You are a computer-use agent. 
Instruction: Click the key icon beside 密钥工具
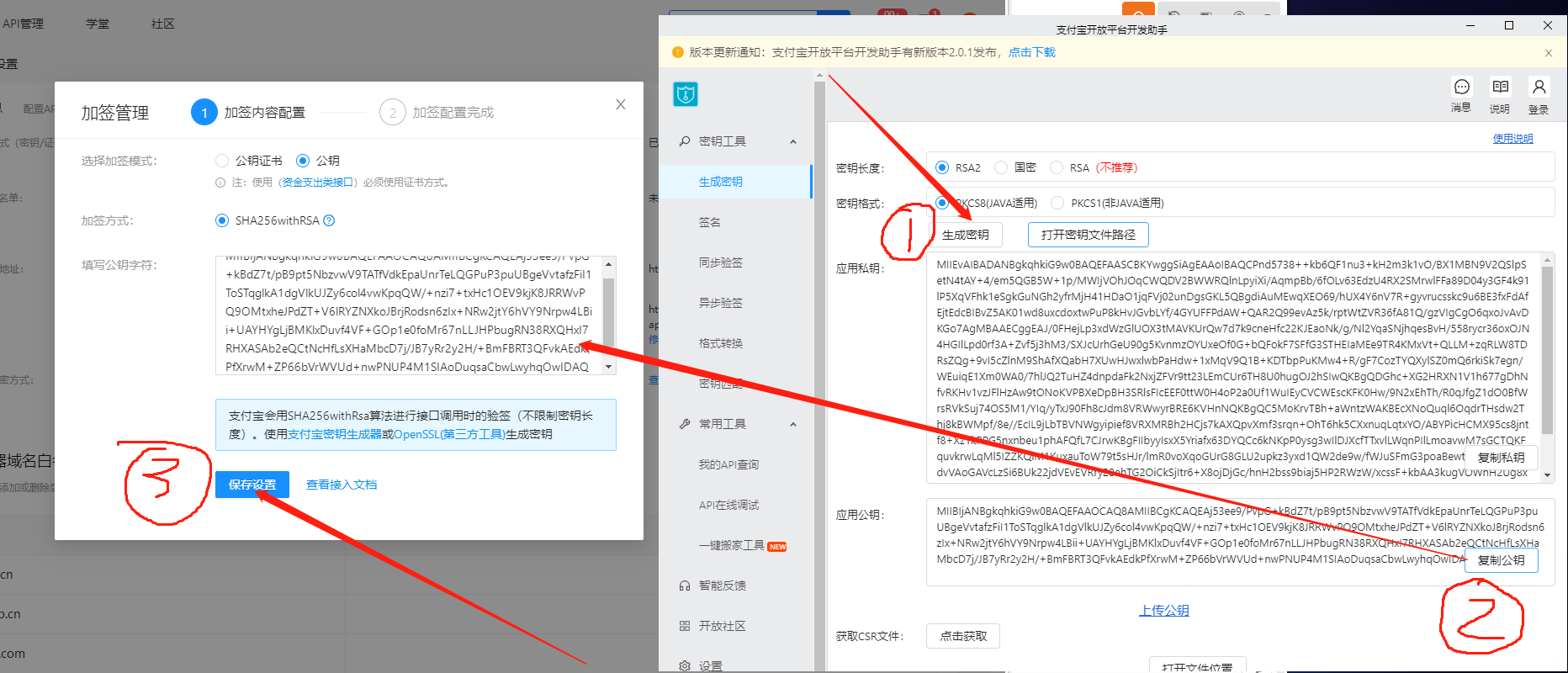(x=685, y=141)
